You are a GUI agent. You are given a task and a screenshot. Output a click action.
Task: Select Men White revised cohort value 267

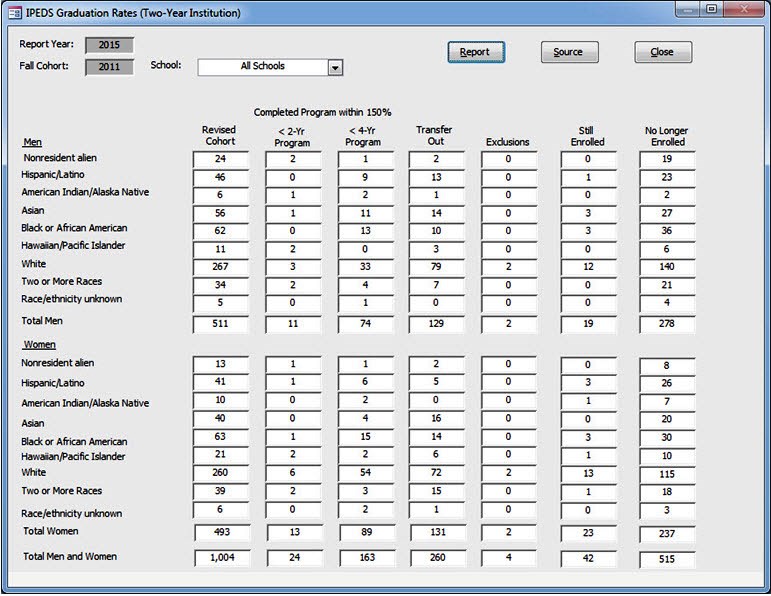[220, 267]
